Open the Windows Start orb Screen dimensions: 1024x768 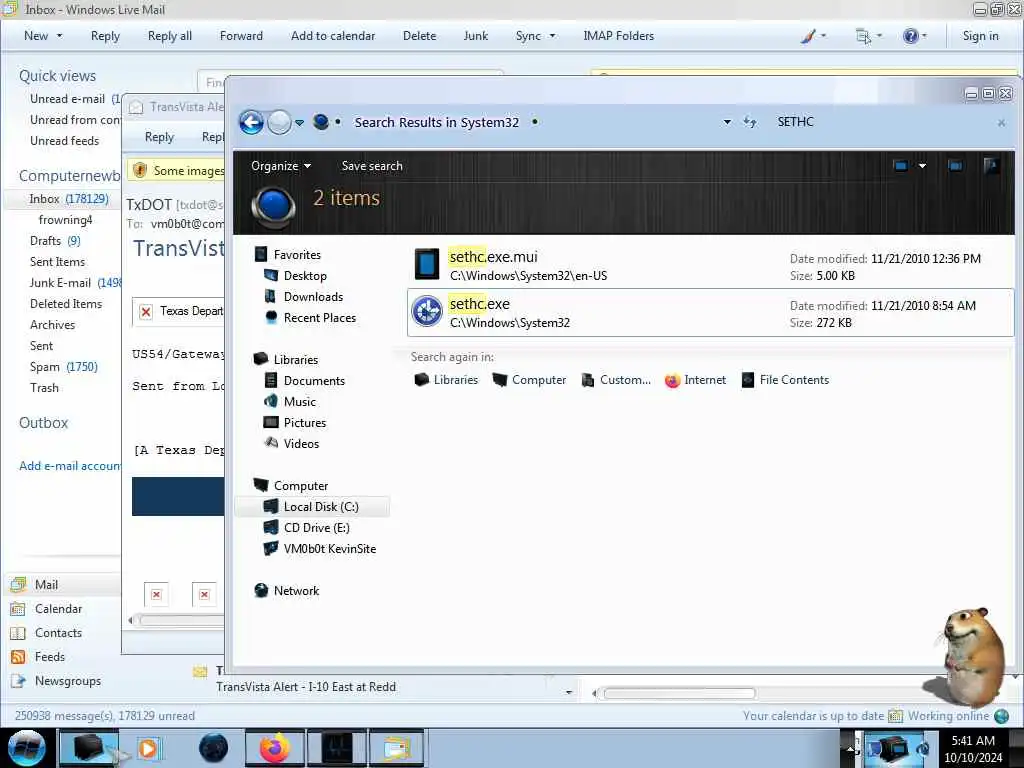click(x=27, y=748)
